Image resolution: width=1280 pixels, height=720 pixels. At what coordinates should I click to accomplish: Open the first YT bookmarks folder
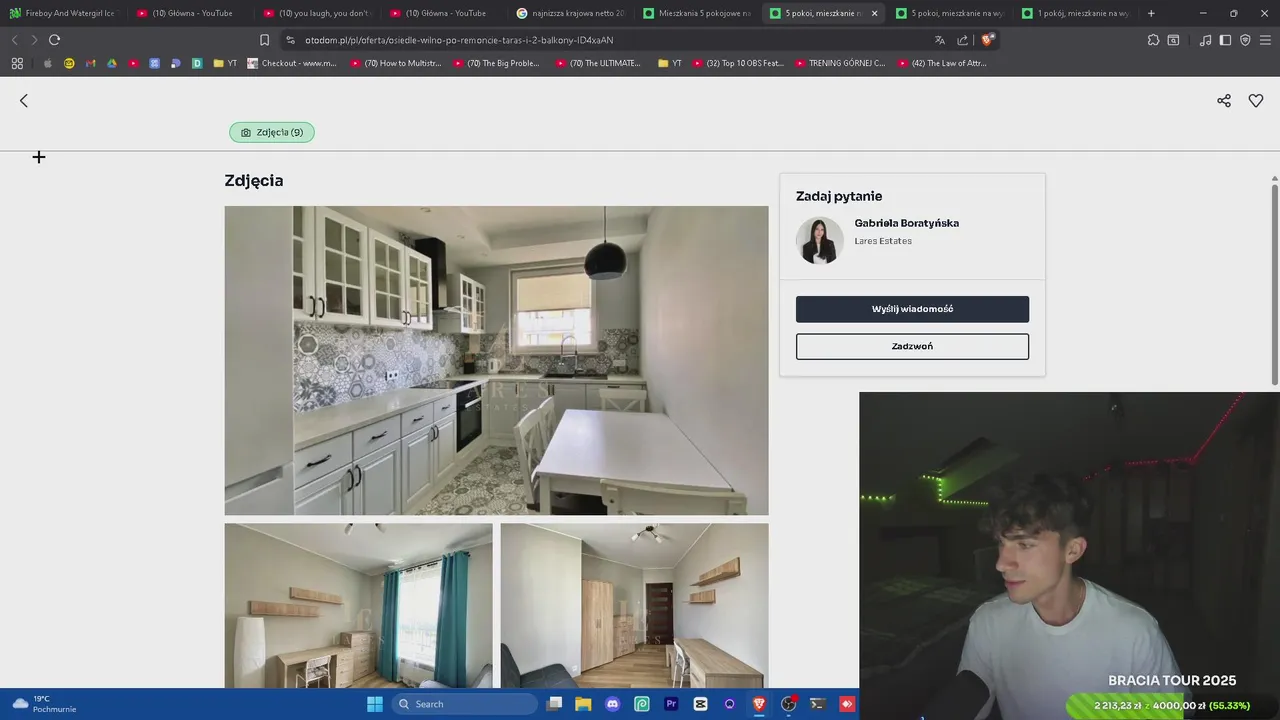(225, 63)
